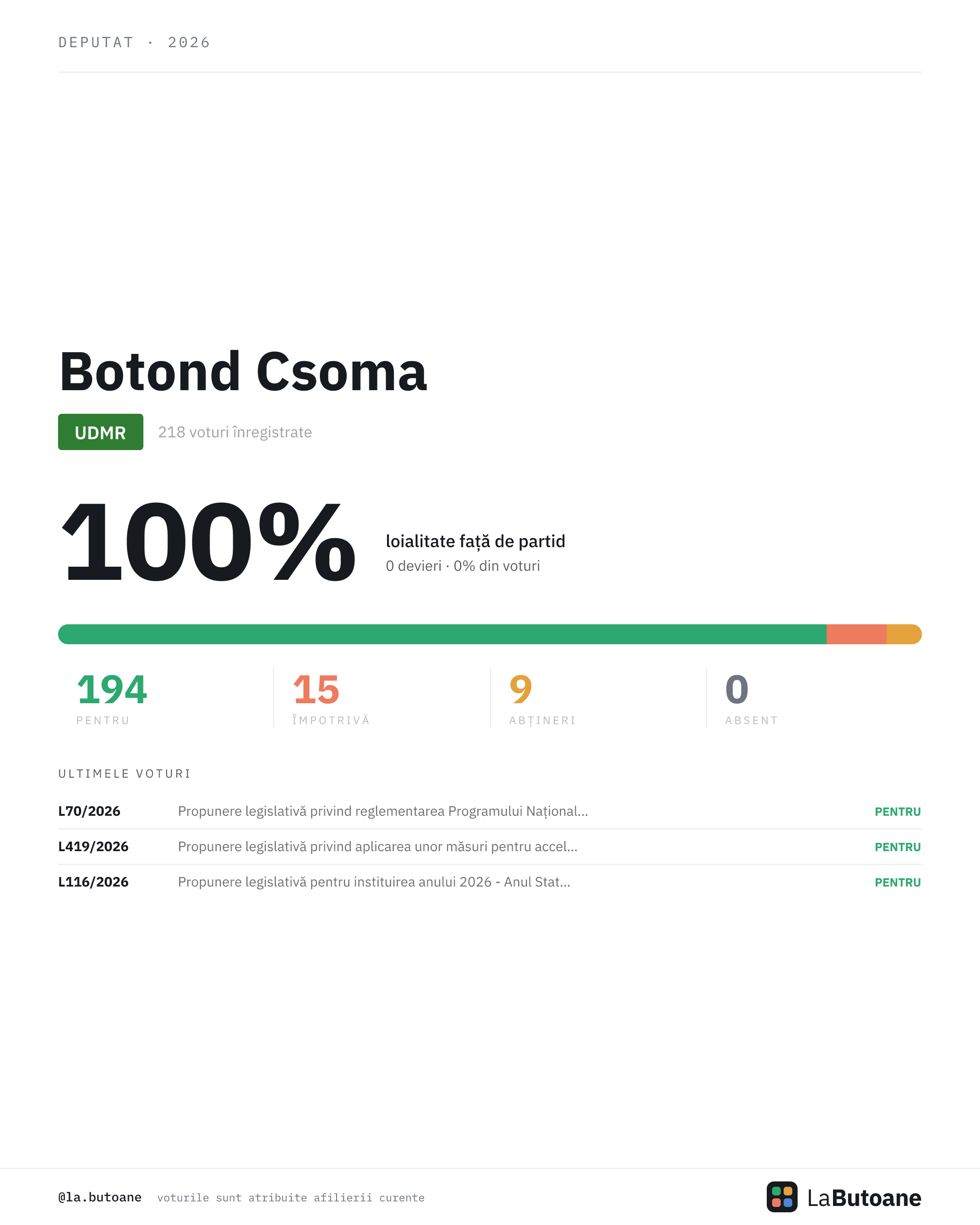Open the L70/2026 vote entry
980x1225 pixels.
pyautogui.click(x=490, y=811)
